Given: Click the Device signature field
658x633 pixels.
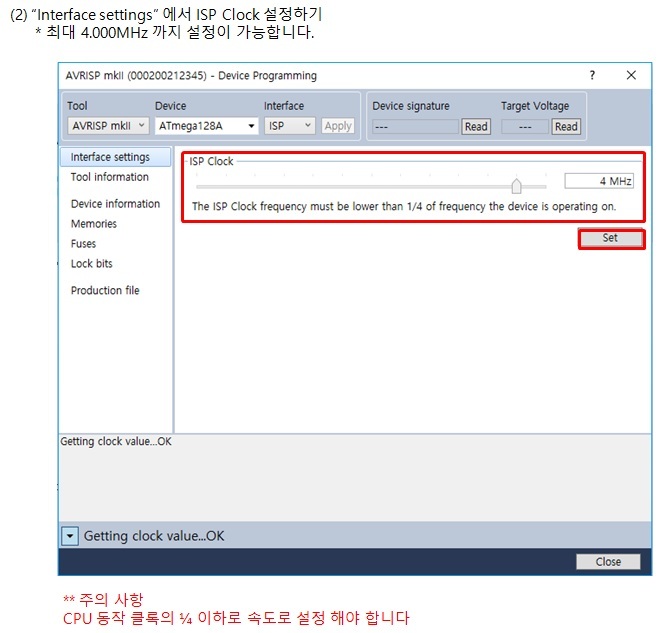Looking at the screenshot, I should 415,126.
